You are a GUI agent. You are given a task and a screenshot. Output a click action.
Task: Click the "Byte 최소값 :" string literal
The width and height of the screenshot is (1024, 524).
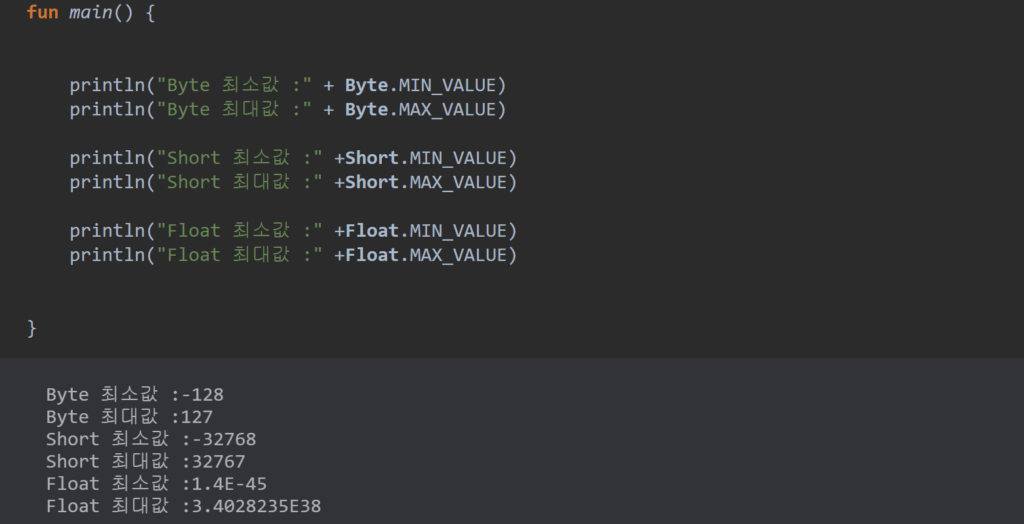click(x=234, y=86)
